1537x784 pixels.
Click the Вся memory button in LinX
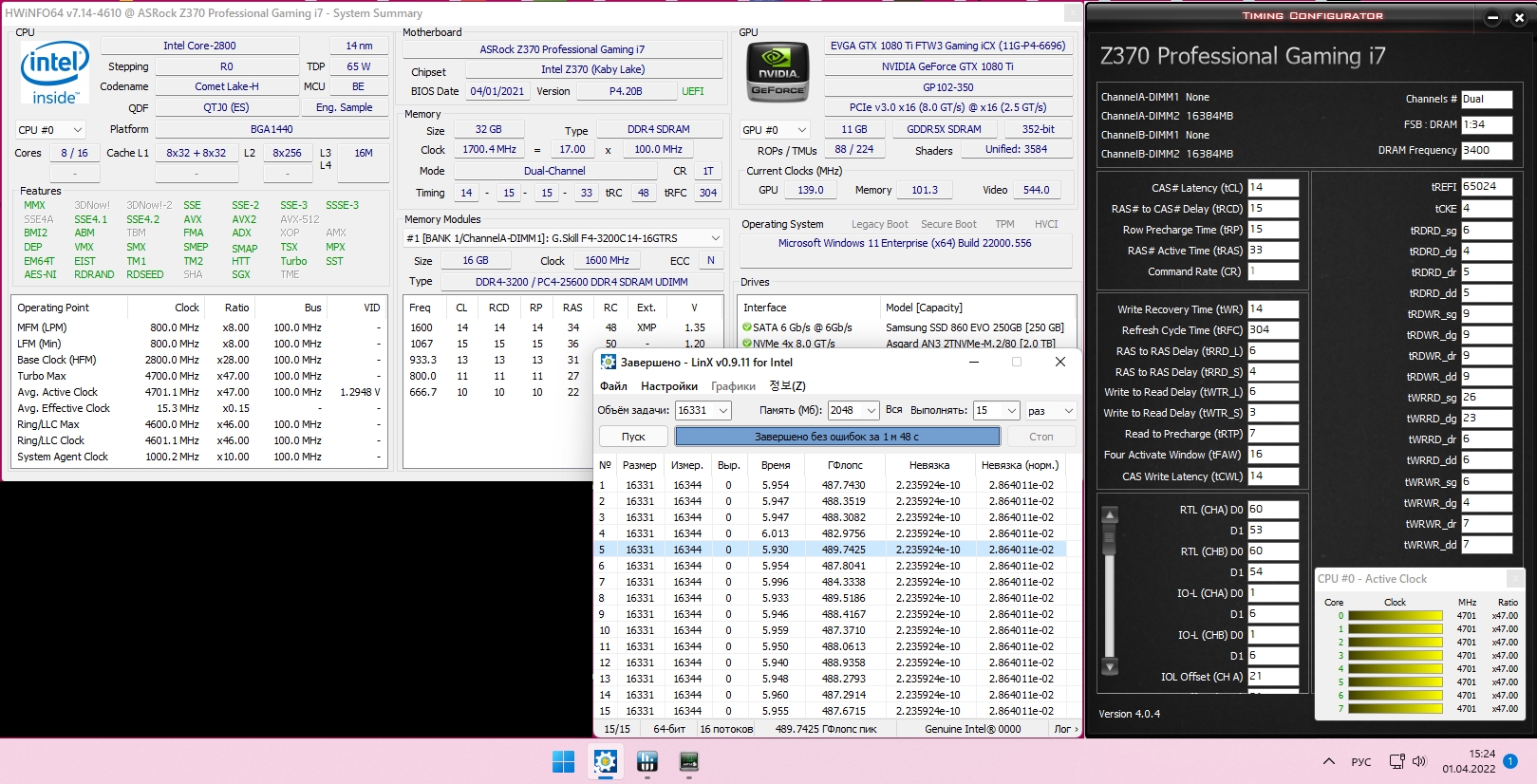(894, 410)
